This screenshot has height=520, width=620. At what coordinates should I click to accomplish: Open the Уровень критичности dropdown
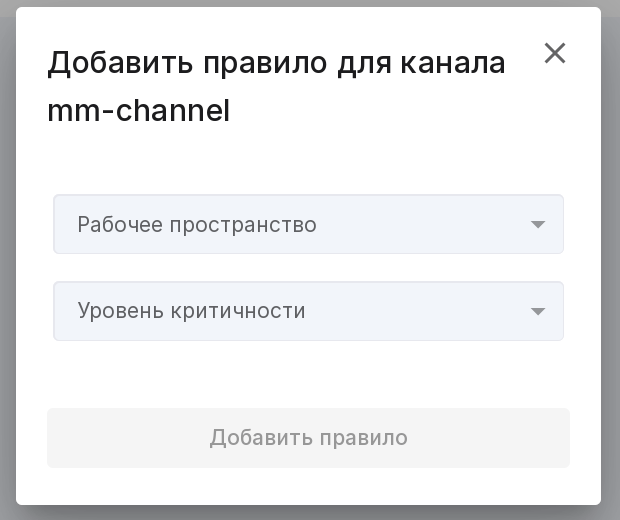click(308, 311)
